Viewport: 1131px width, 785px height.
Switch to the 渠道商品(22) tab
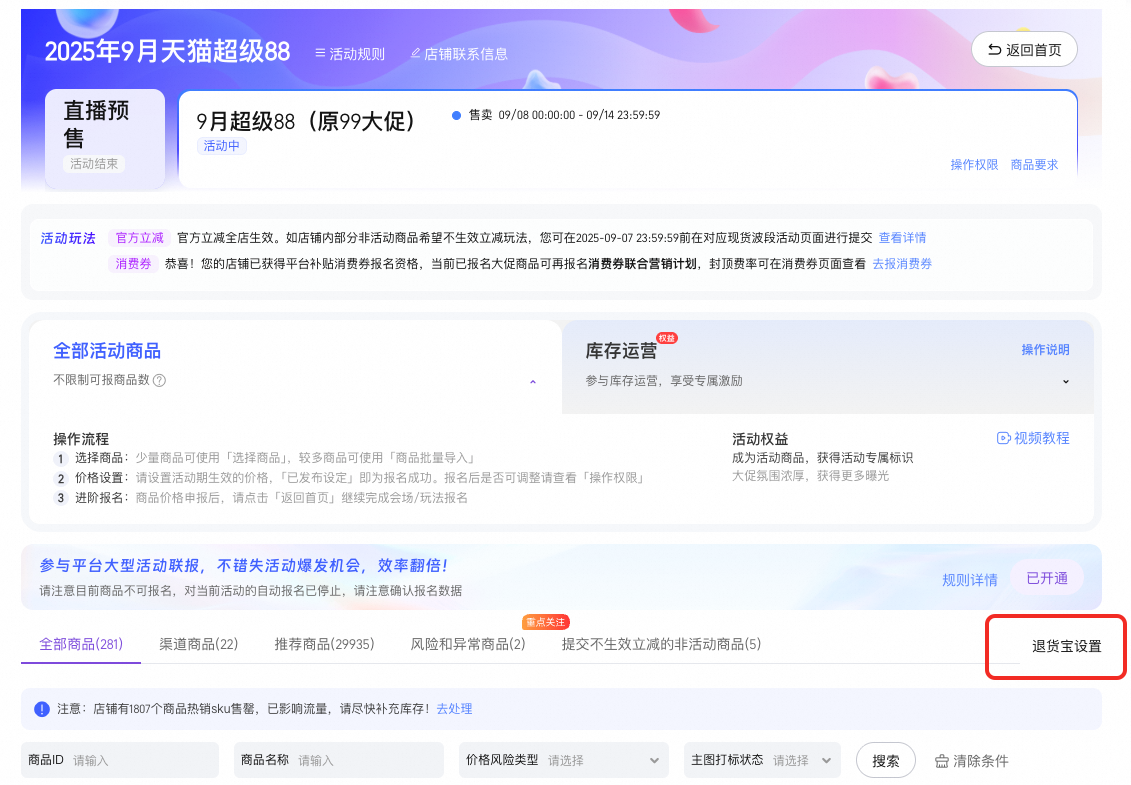[x=198, y=644]
